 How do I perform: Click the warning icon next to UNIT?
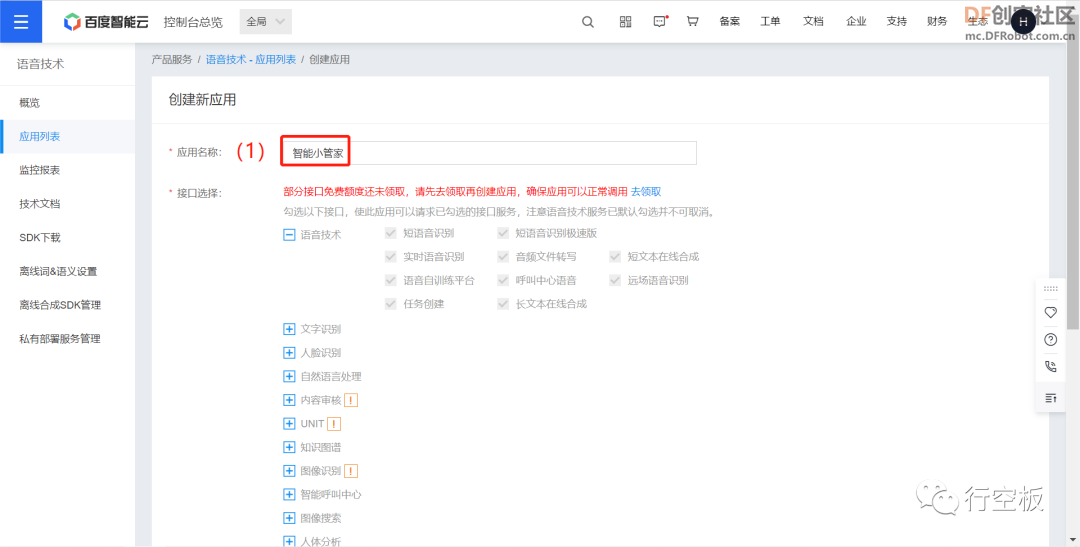pyautogui.click(x=334, y=424)
